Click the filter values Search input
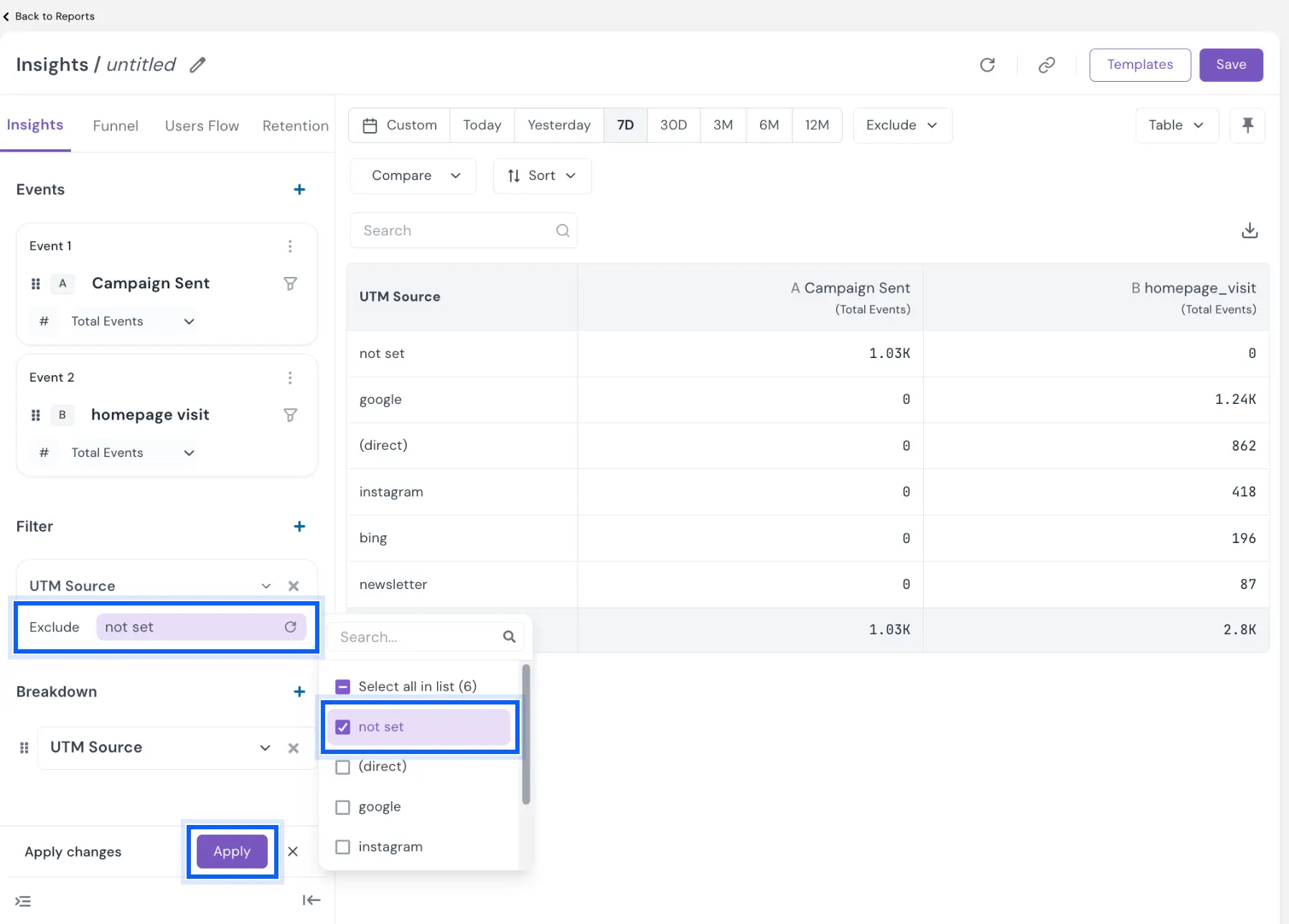 [426, 636]
